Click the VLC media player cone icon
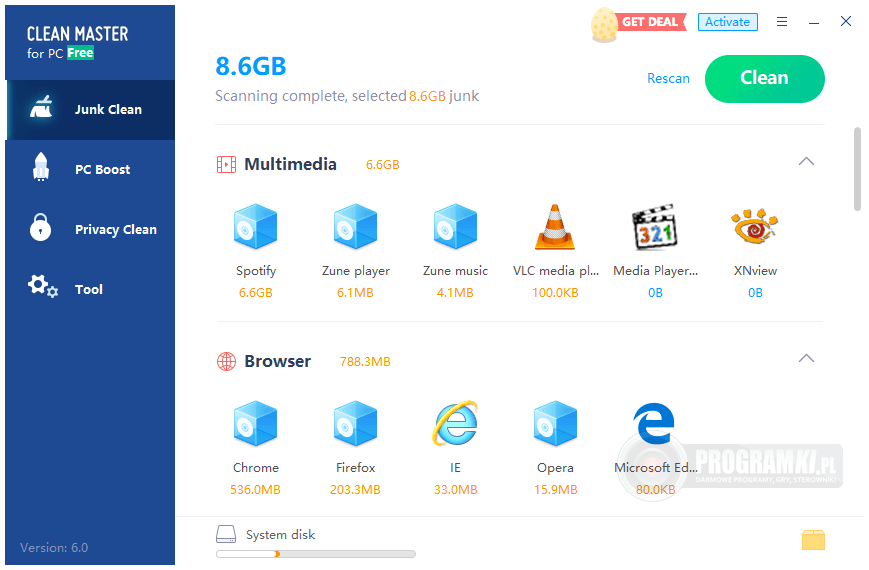Viewport: 869px width, 570px height. [x=555, y=227]
